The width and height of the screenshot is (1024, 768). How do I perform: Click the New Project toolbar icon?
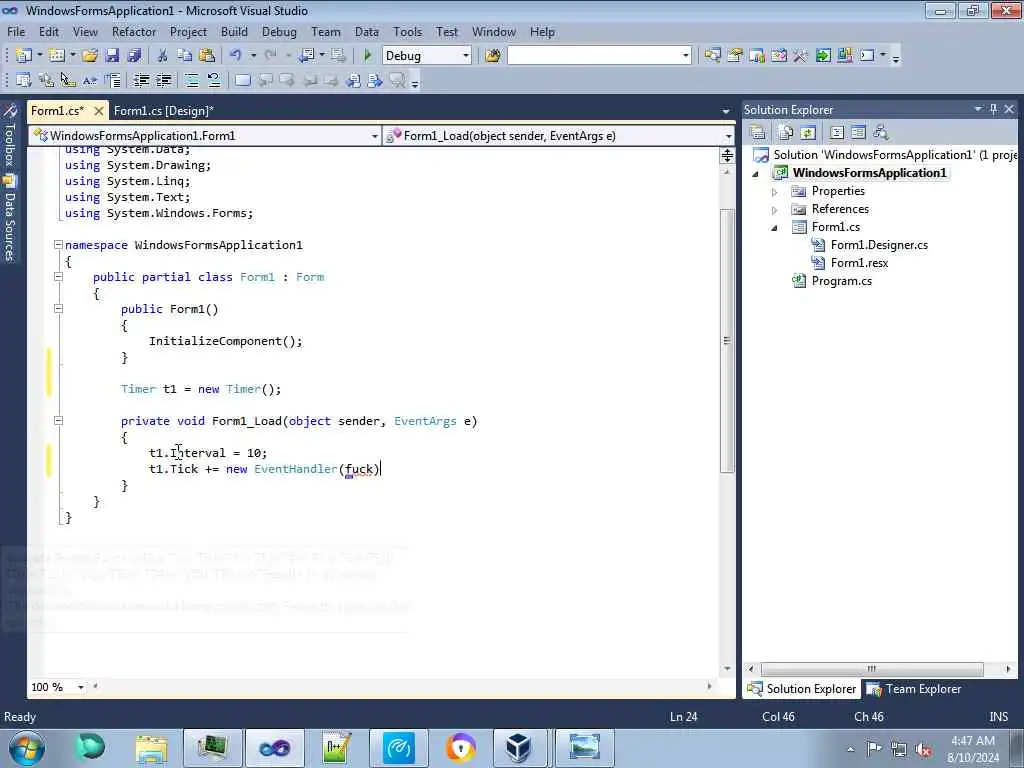24,56
